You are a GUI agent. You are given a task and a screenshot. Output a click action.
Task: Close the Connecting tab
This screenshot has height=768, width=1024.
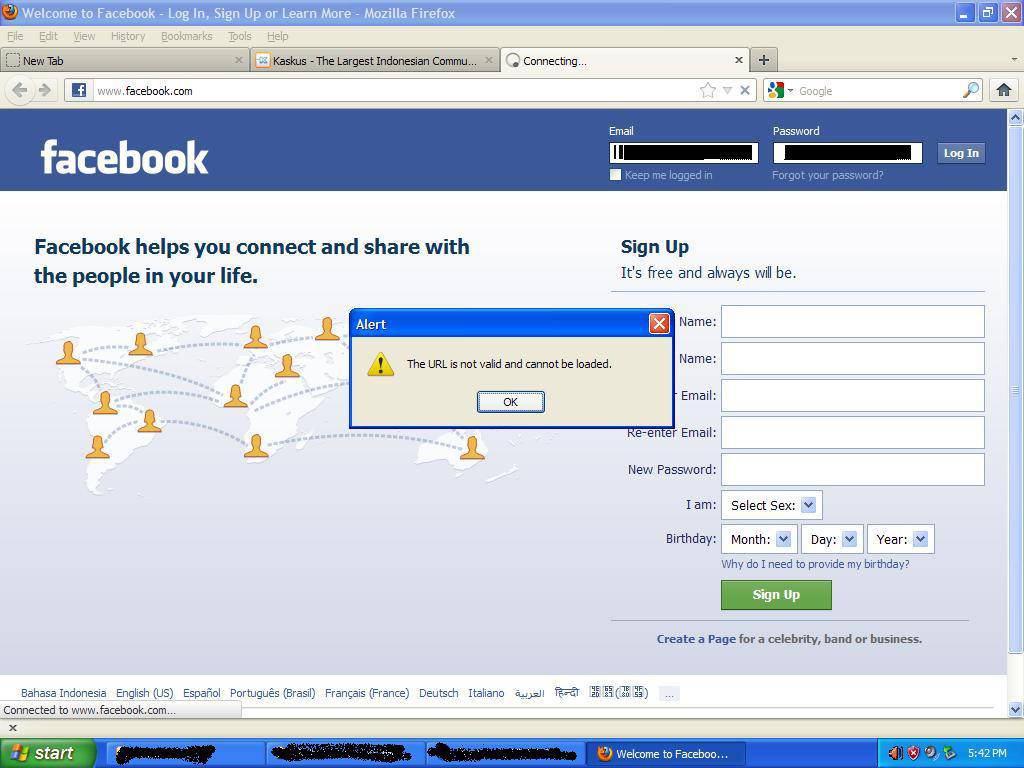click(x=739, y=60)
